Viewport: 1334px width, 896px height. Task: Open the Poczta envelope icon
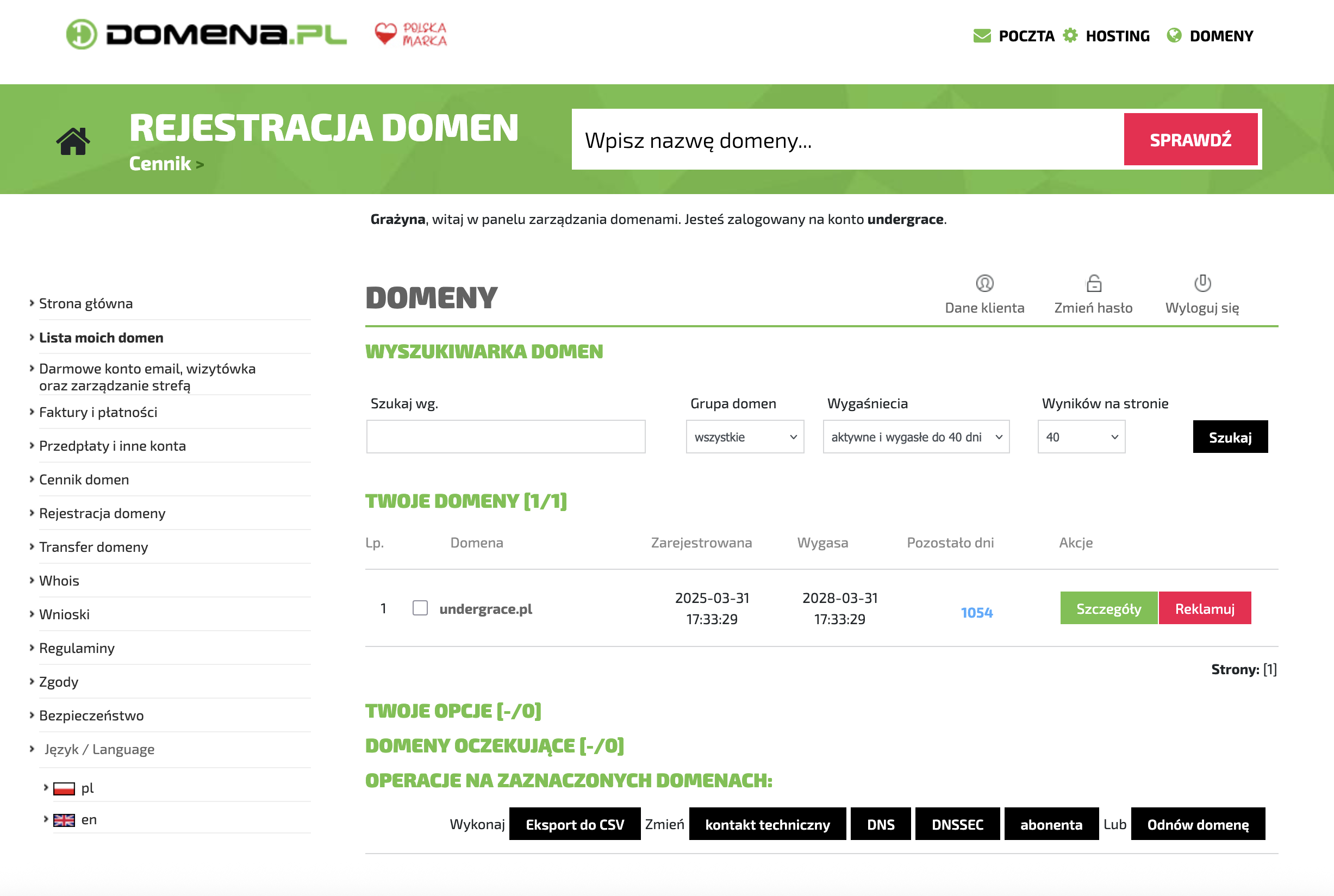982,35
